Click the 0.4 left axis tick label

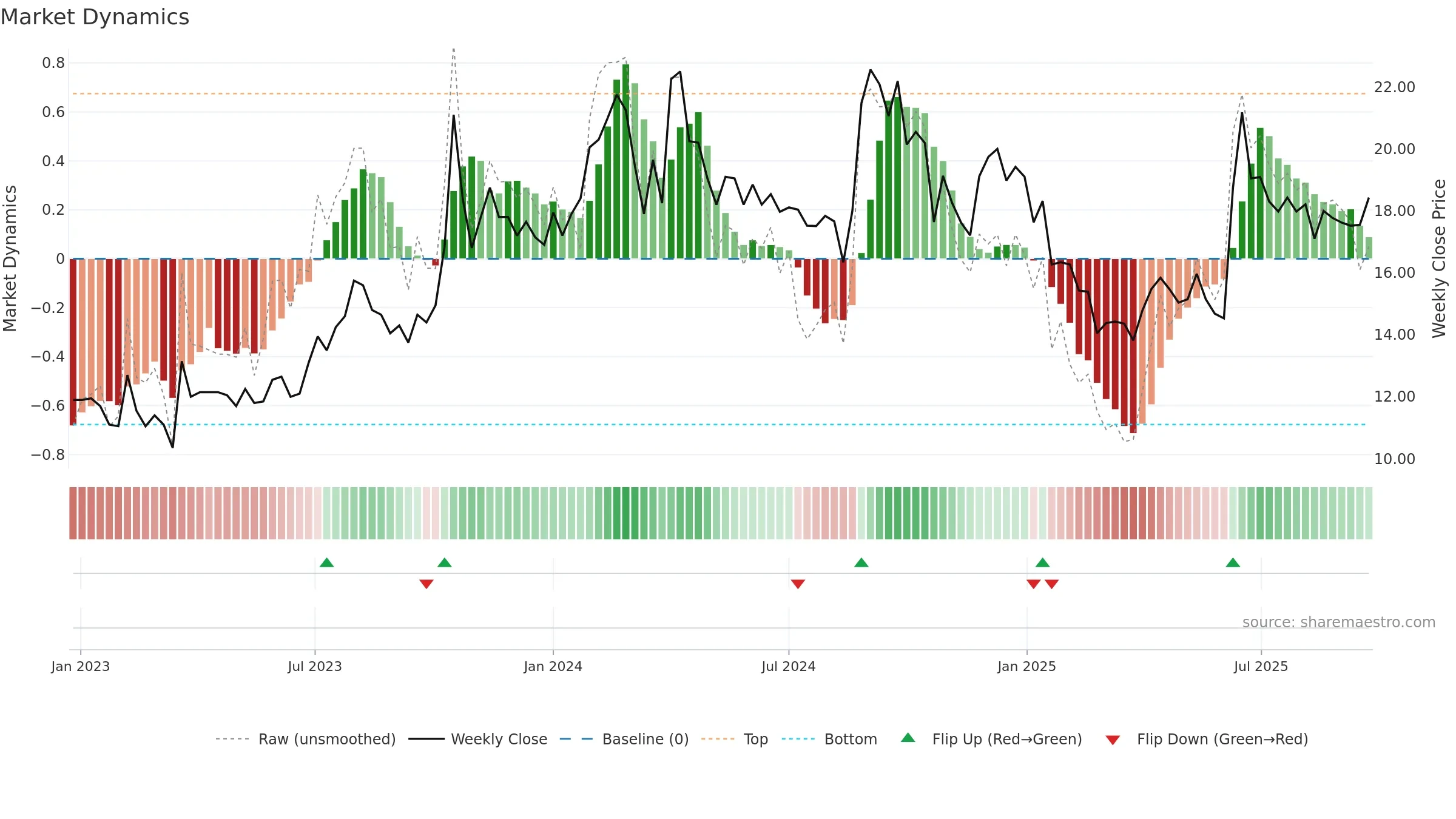pyautogui.click(x=53, y=161)
